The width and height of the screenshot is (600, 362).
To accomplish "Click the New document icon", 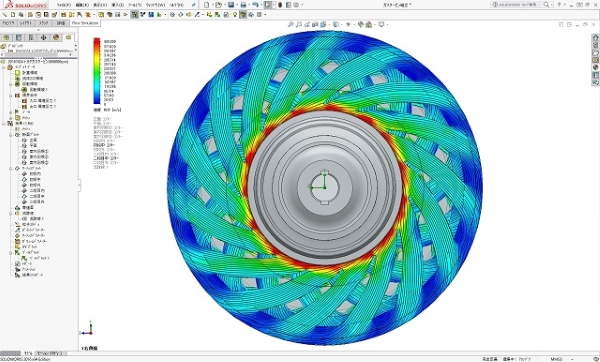I will tap(207, 5).
